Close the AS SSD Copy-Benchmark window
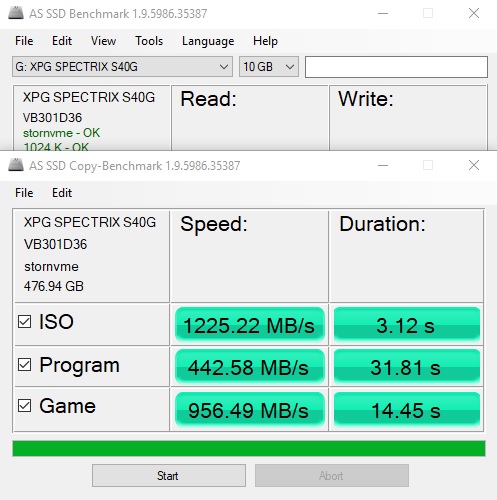This screenshot has height=500, width=497. point(474,165)
